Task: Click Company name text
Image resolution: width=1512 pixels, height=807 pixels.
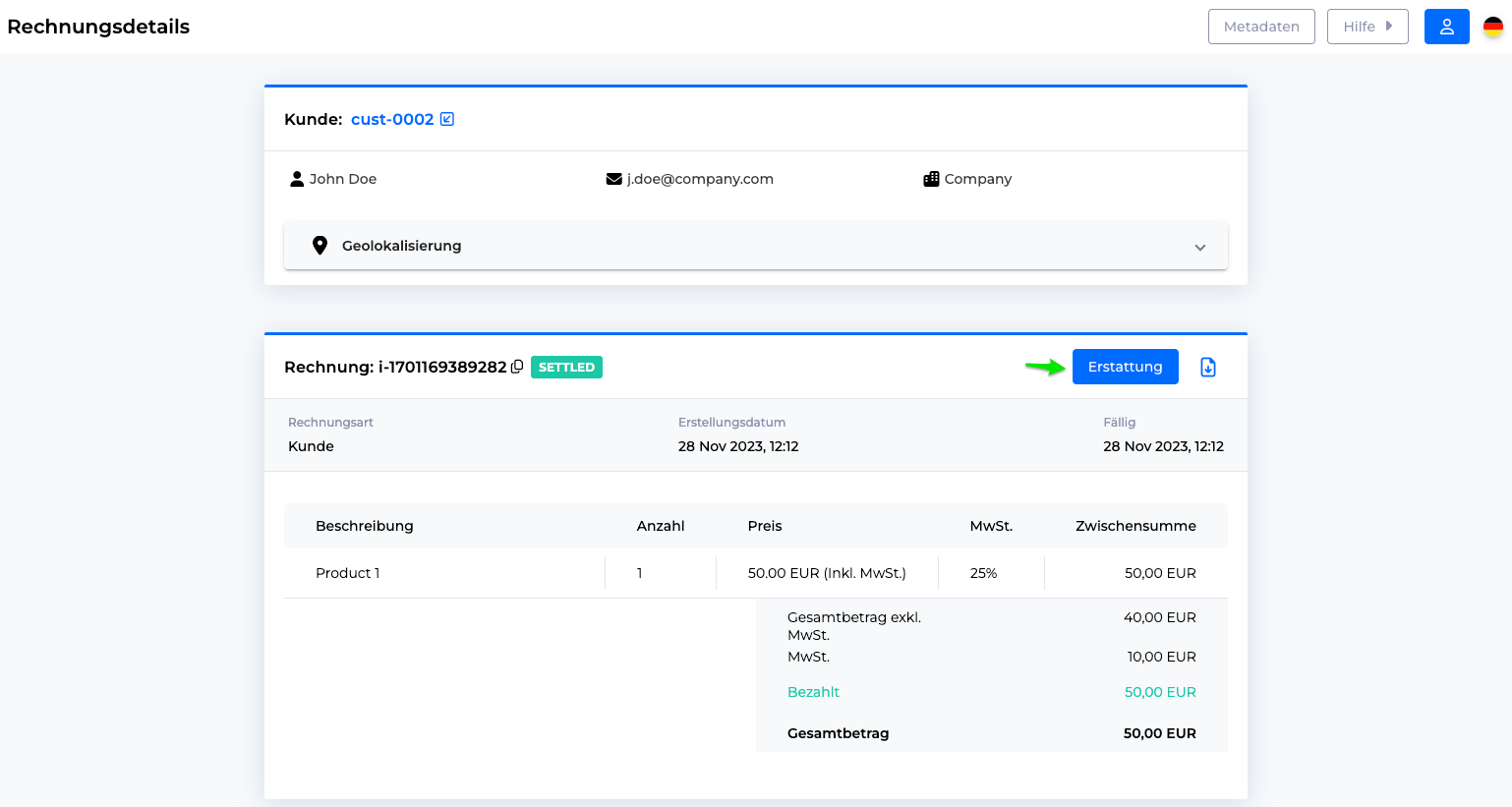Action: [978, 179]
